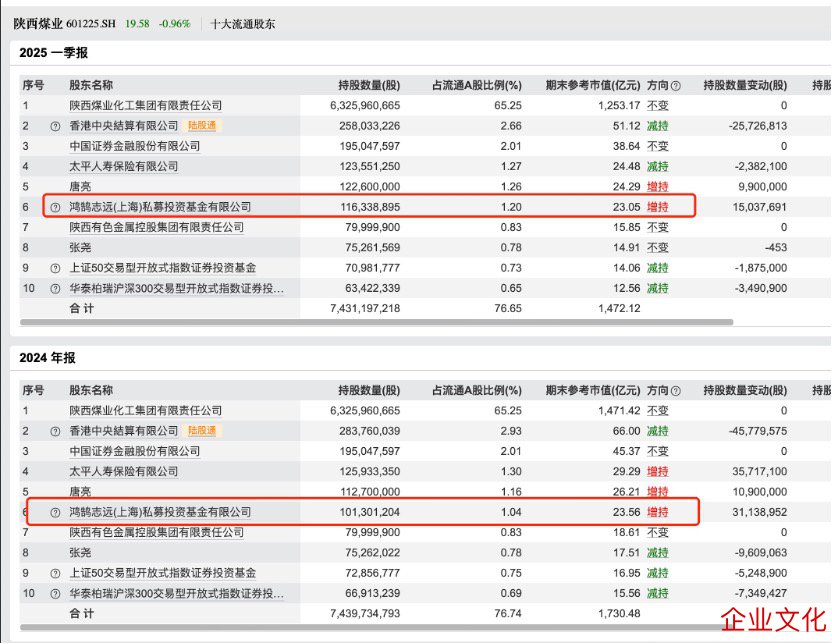This screenshot has height=644, width=832.
Task: Open 陕西有色金属控股集团有限责任公司 in 2025 一季报
Action: pos(157,227)
